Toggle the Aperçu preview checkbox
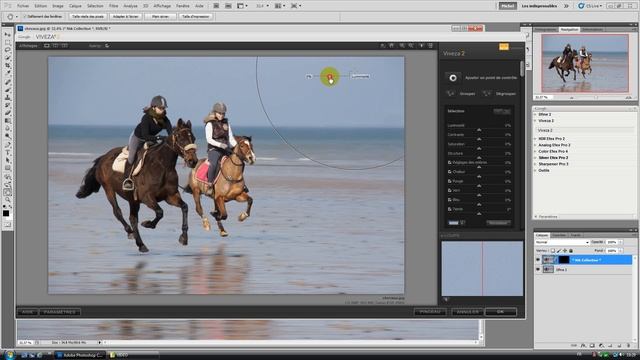640x360 pixels. 107,46
